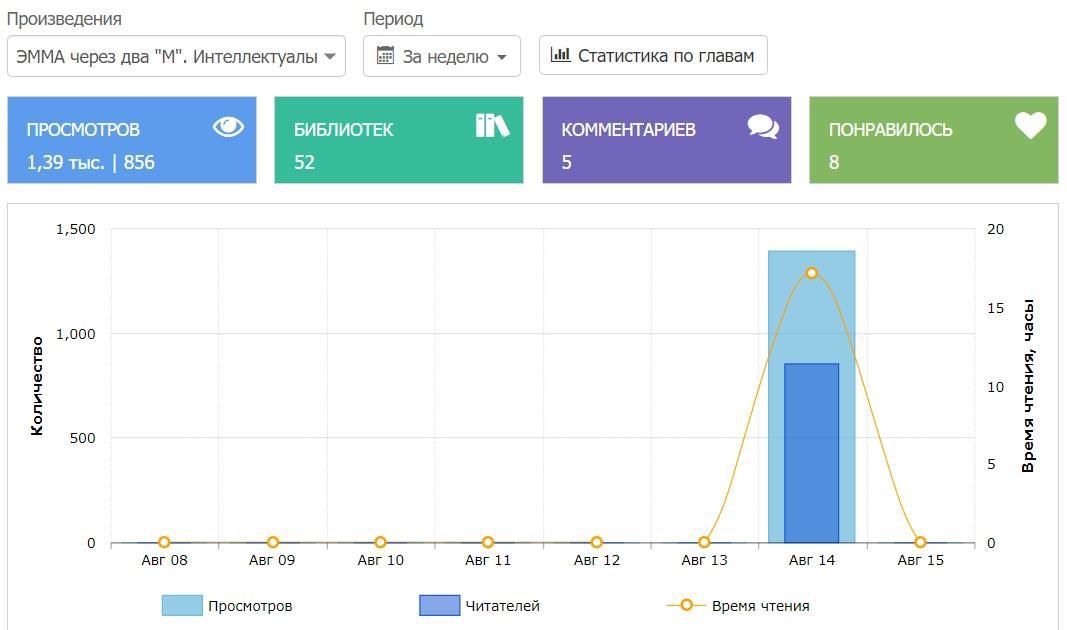1067x630 pixels.
Task: Open the Комментариев summary card
Action: coord(666,140)
